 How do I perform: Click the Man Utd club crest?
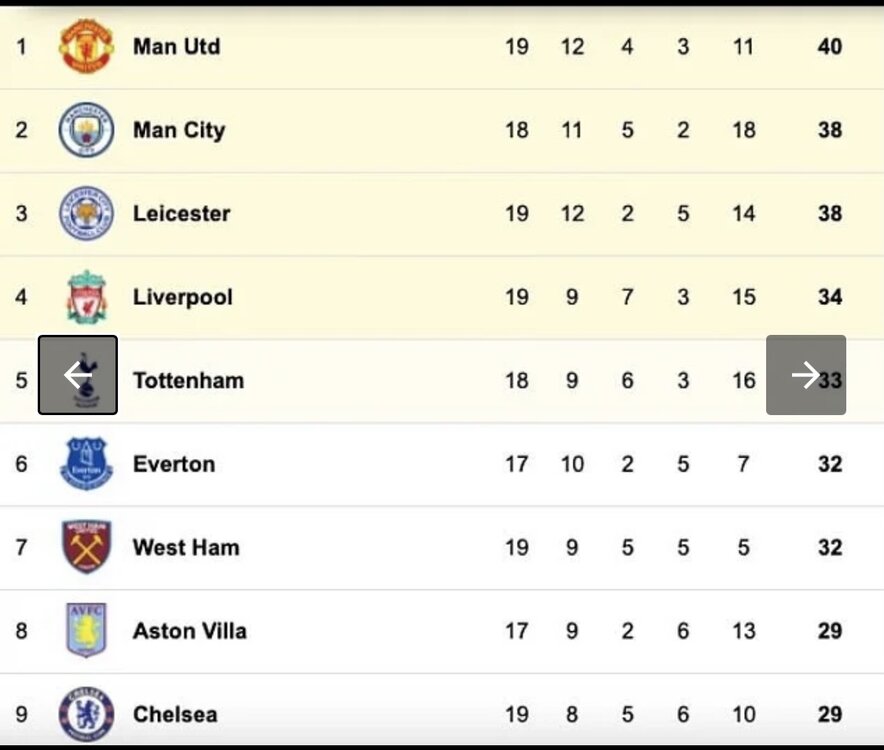click(86, 46)
